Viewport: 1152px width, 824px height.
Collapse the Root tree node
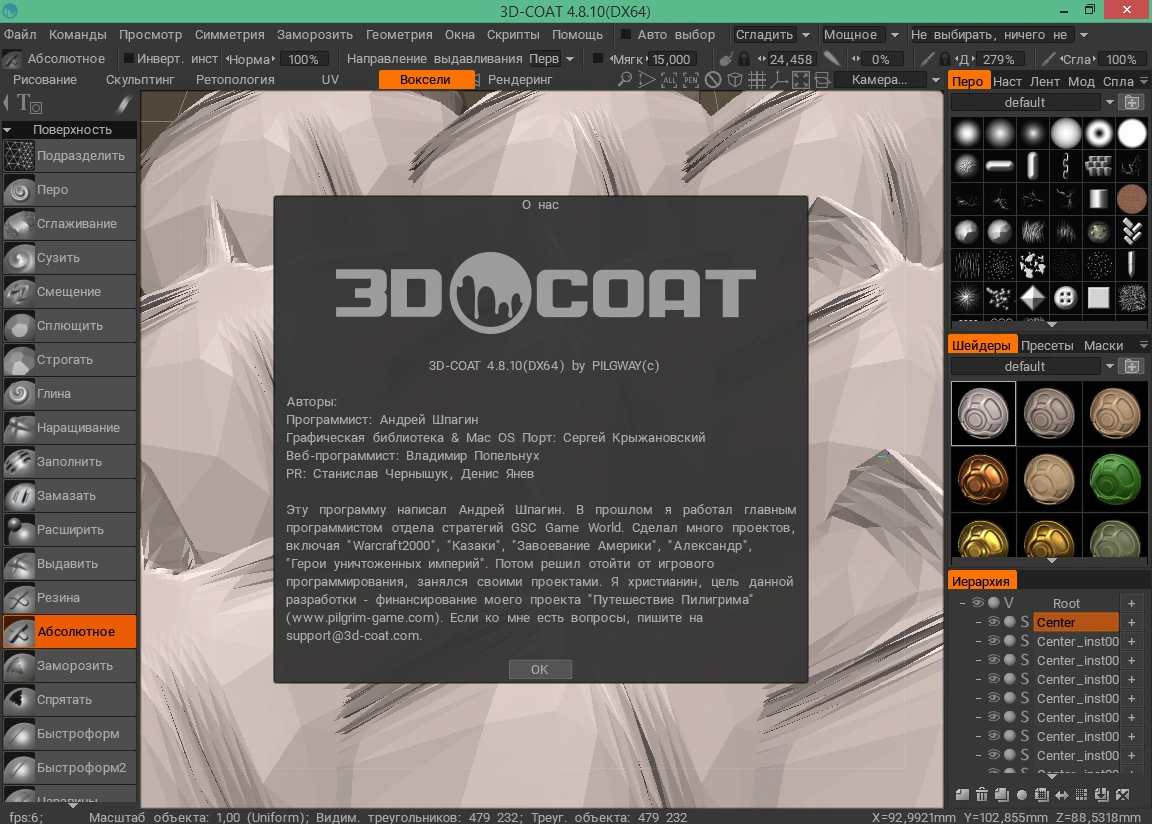pos(962,603)
